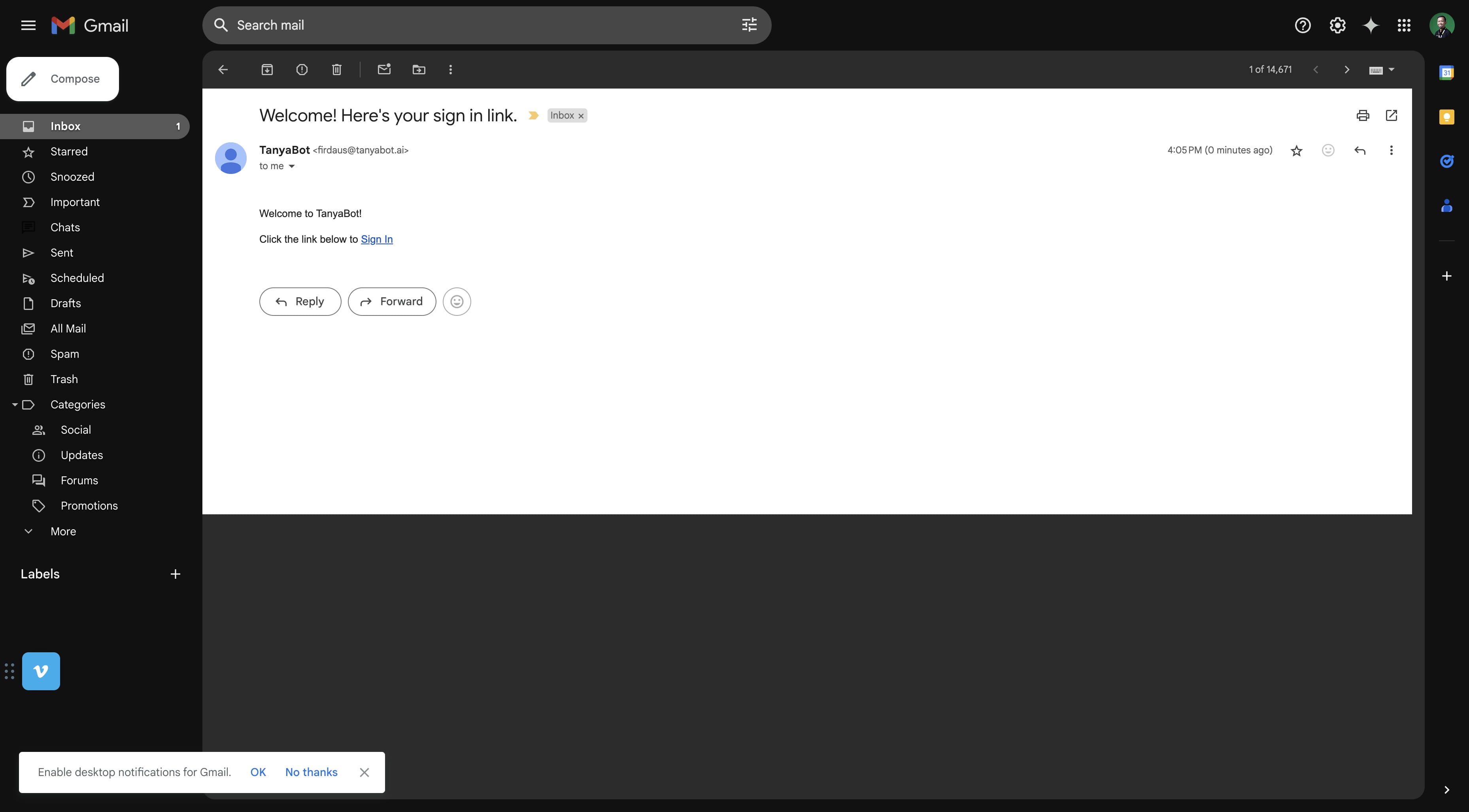The height and width of the screenshot is (812, 1469).
Task: Open message More options dots
Action: click(1391, 150)
